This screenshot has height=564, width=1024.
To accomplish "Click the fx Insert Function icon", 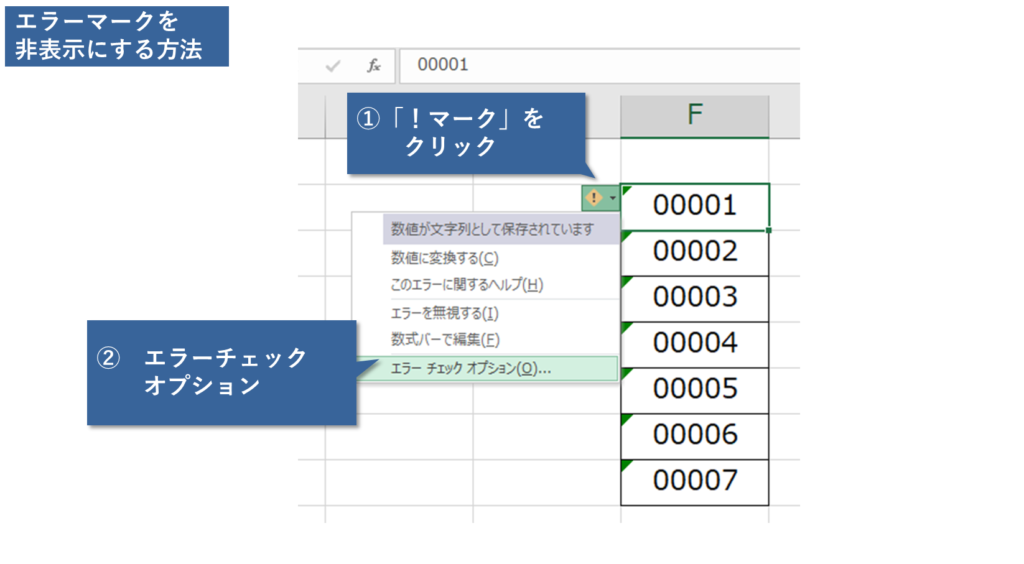I will click(374, 66).
